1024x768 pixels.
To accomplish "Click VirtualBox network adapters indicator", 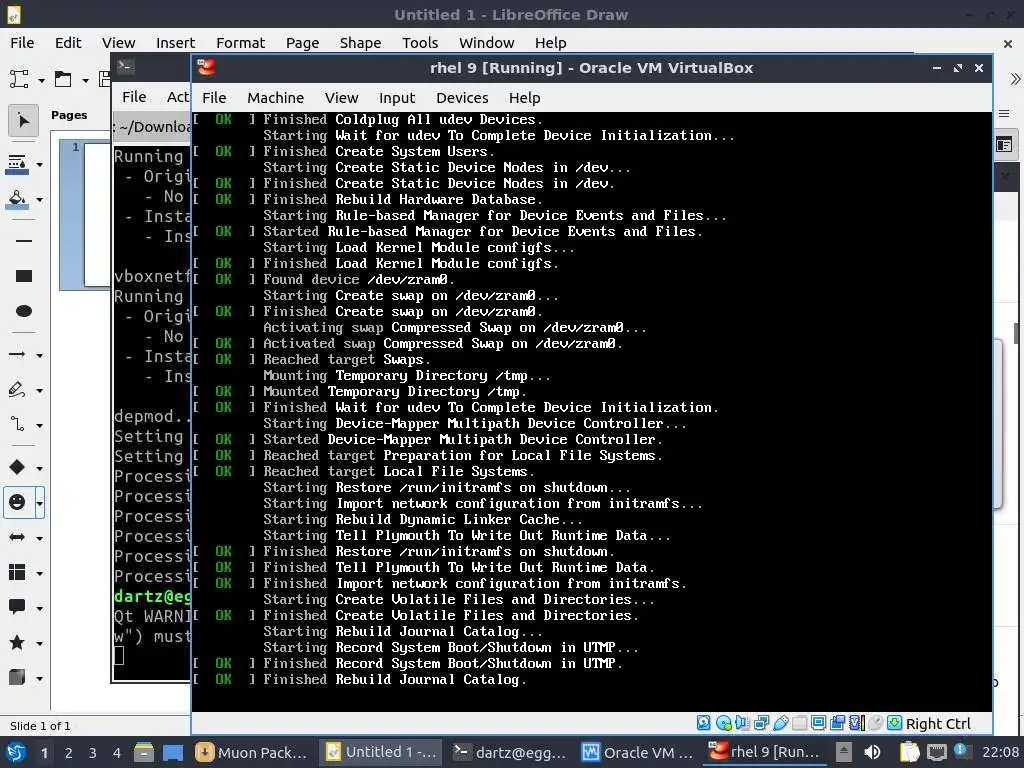I will point(761,723).
